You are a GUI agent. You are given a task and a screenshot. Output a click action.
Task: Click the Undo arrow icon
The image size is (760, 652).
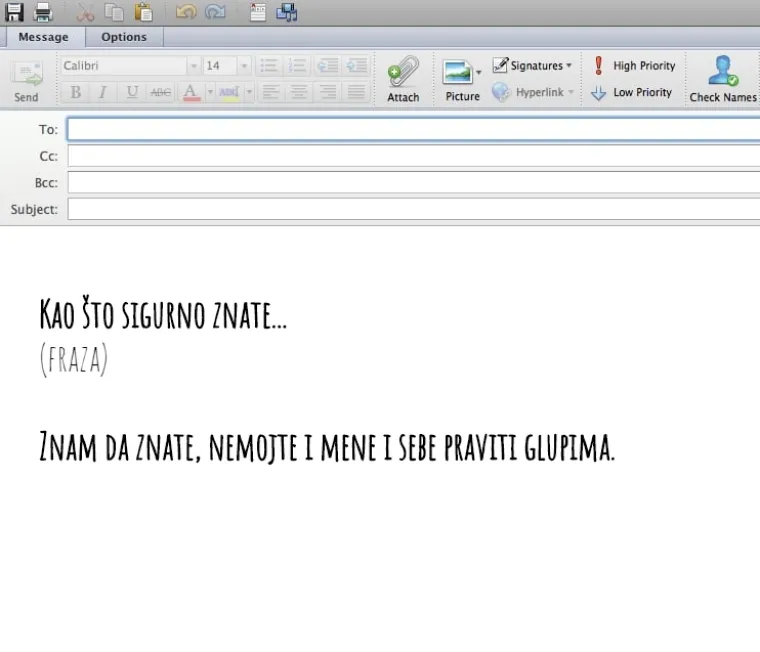pyautogui.click(x=186, y=12)
